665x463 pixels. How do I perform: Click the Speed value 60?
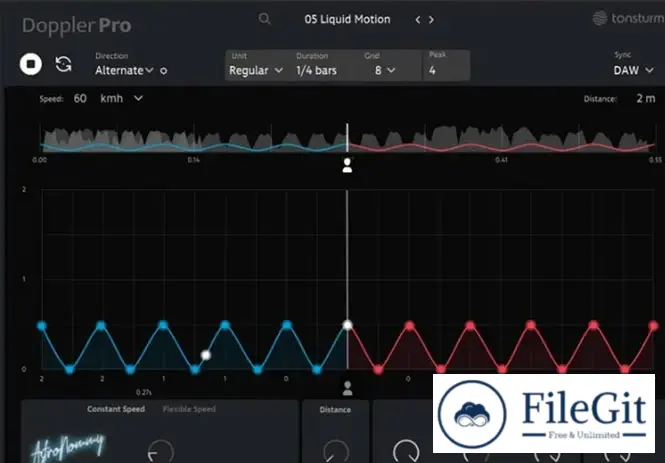pyautogui.click(x=80, y=98)
